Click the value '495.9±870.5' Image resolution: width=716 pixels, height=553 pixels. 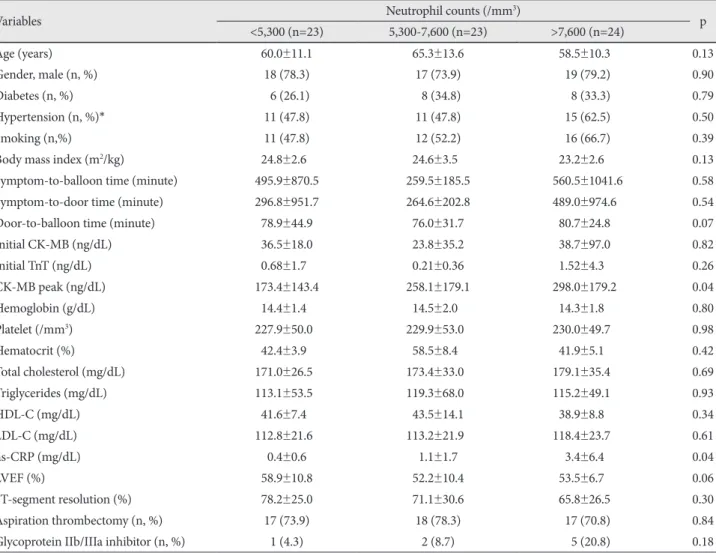click(x=287, y=181)
